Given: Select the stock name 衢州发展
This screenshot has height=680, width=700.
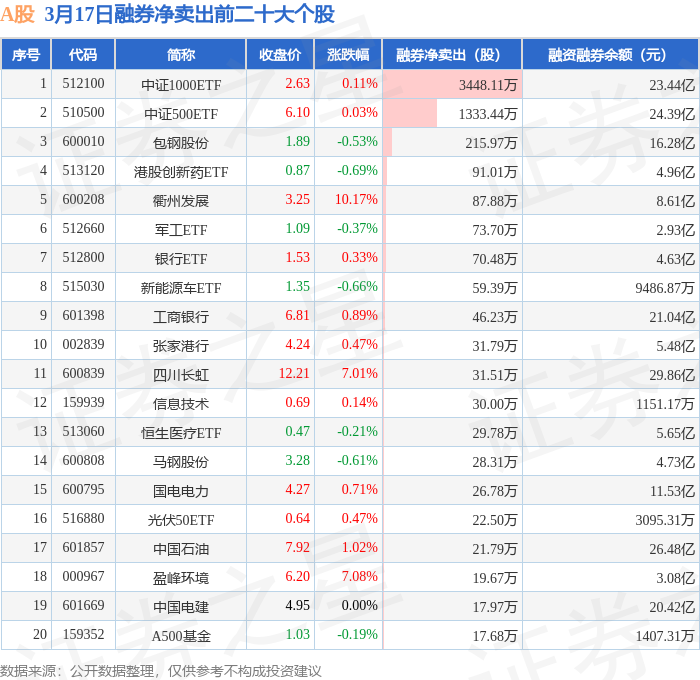Looking at the screenshot, I should (181, 200).
